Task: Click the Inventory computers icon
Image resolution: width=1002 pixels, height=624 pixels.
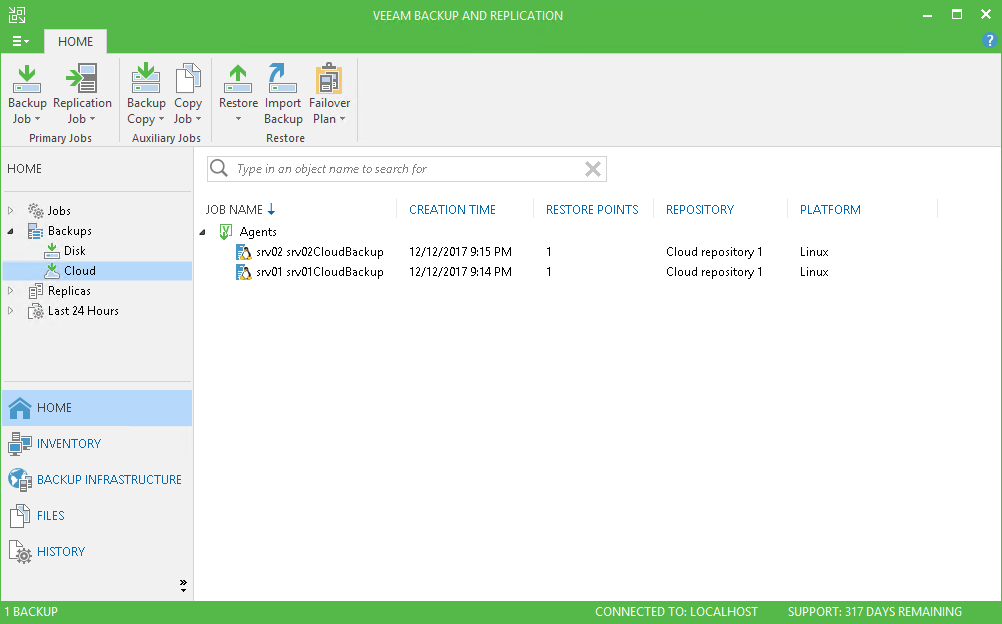Action: [x=20, y=444]
